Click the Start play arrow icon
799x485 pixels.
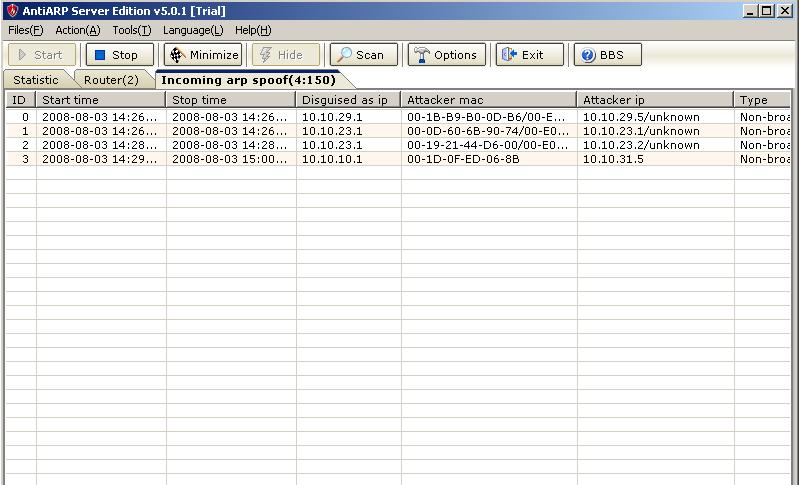click(22, 55)
